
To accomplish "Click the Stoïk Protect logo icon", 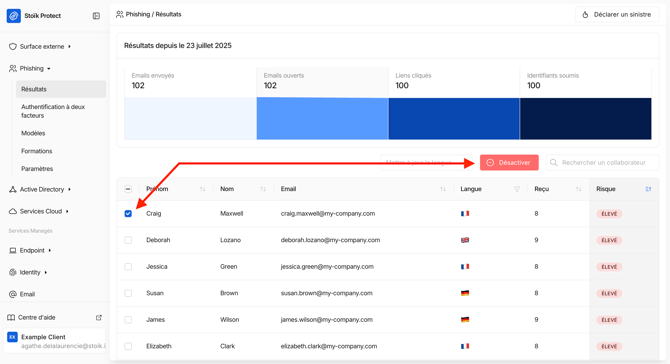I will click(14, 16).
